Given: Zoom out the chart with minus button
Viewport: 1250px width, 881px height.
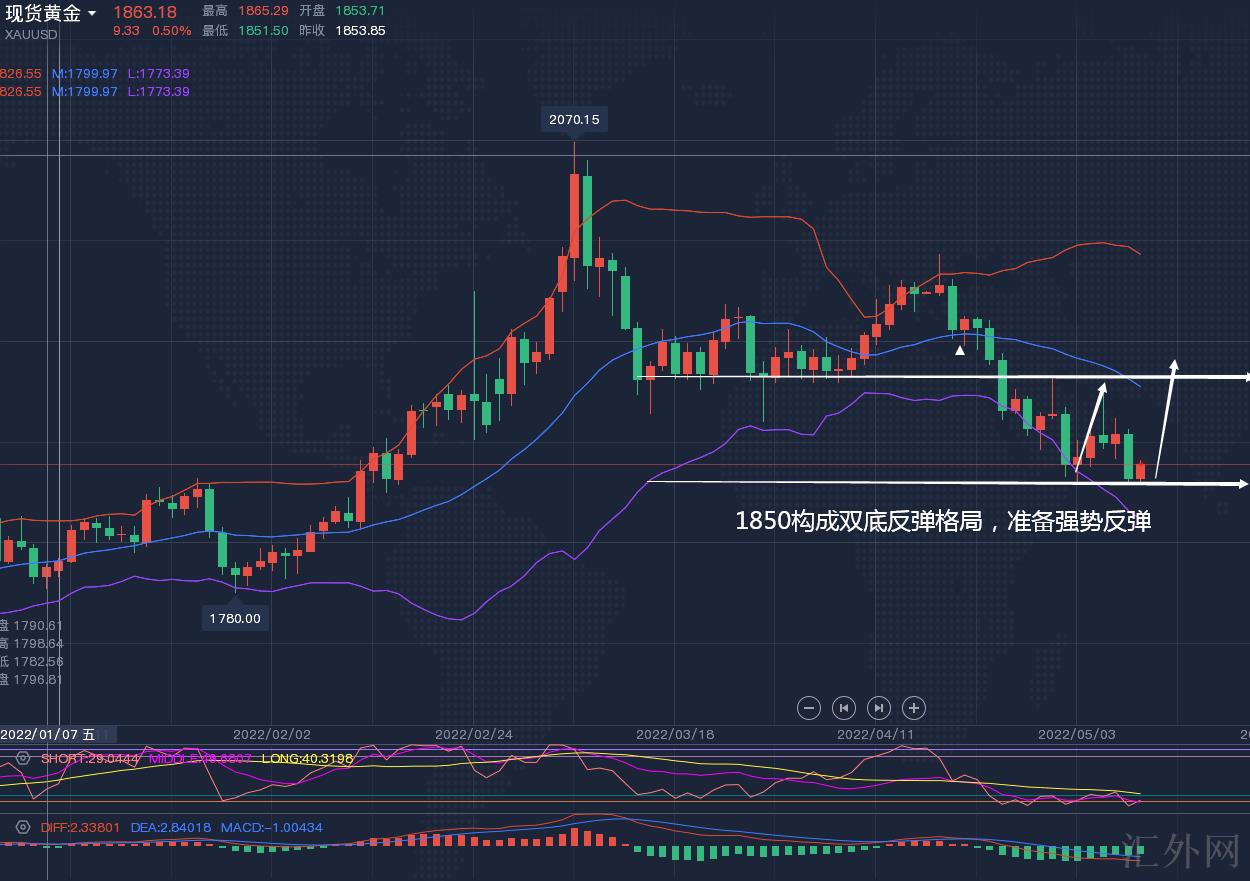Looking at the screenshot, I should coord(809,708).
